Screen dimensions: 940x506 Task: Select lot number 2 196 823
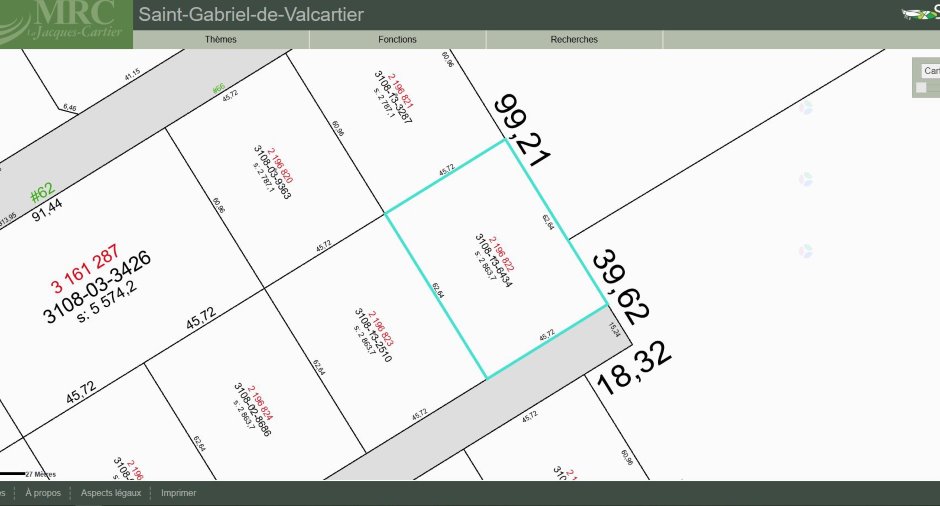(x=381, y=329)
